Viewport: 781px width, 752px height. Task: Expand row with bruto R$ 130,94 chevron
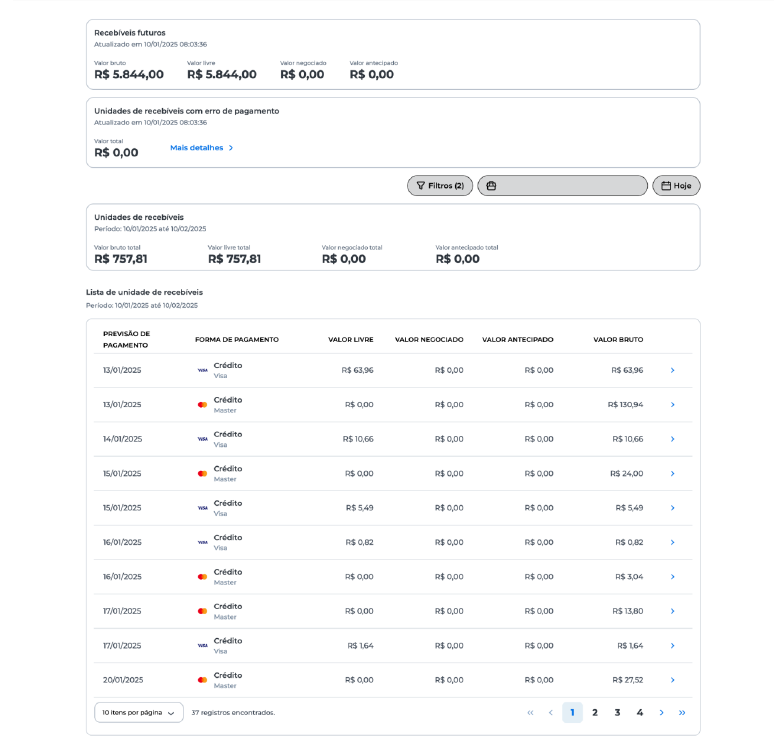[672, 405]
